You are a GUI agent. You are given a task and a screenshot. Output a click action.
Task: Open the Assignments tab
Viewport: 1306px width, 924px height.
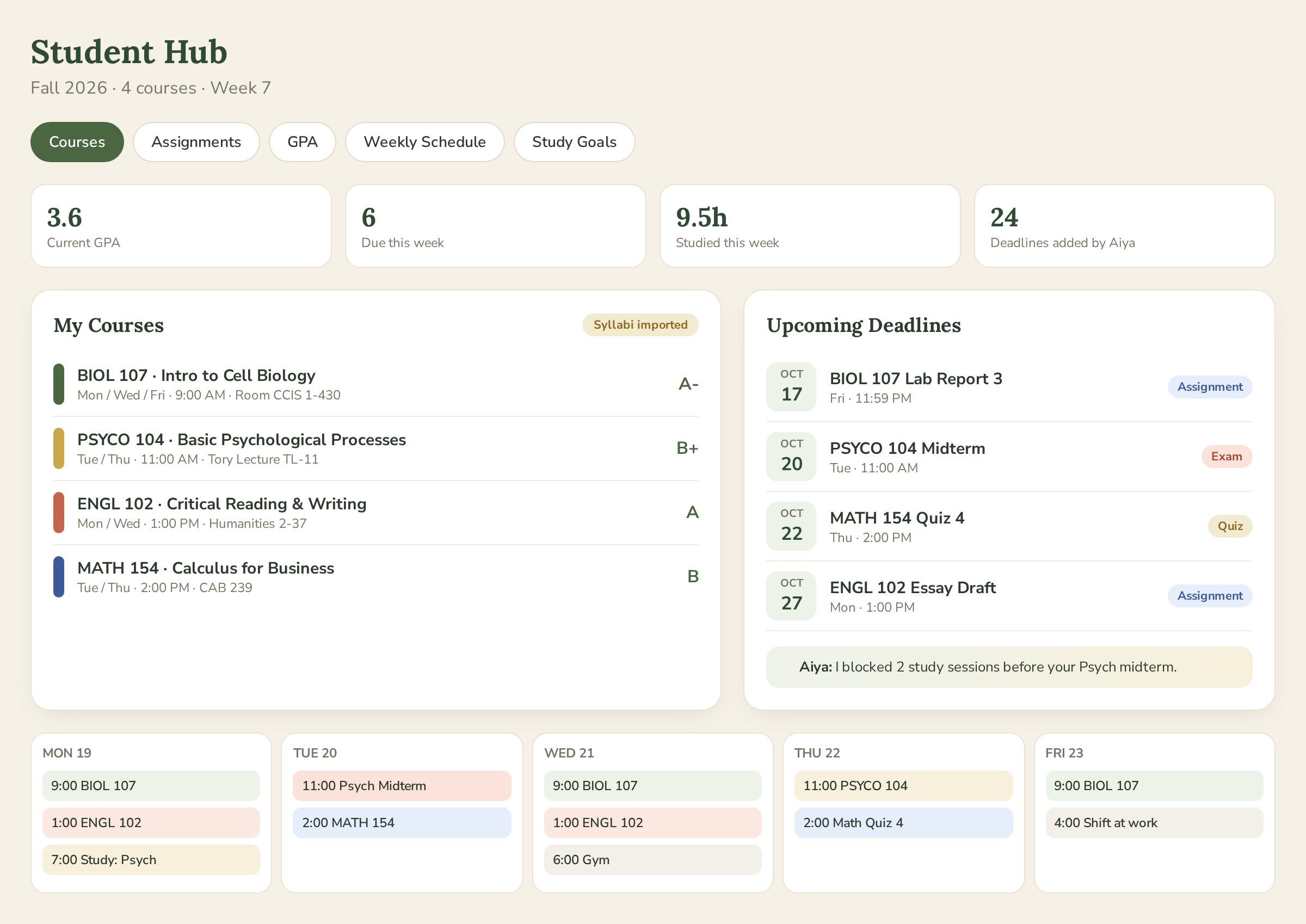click(x=196, y=141)
